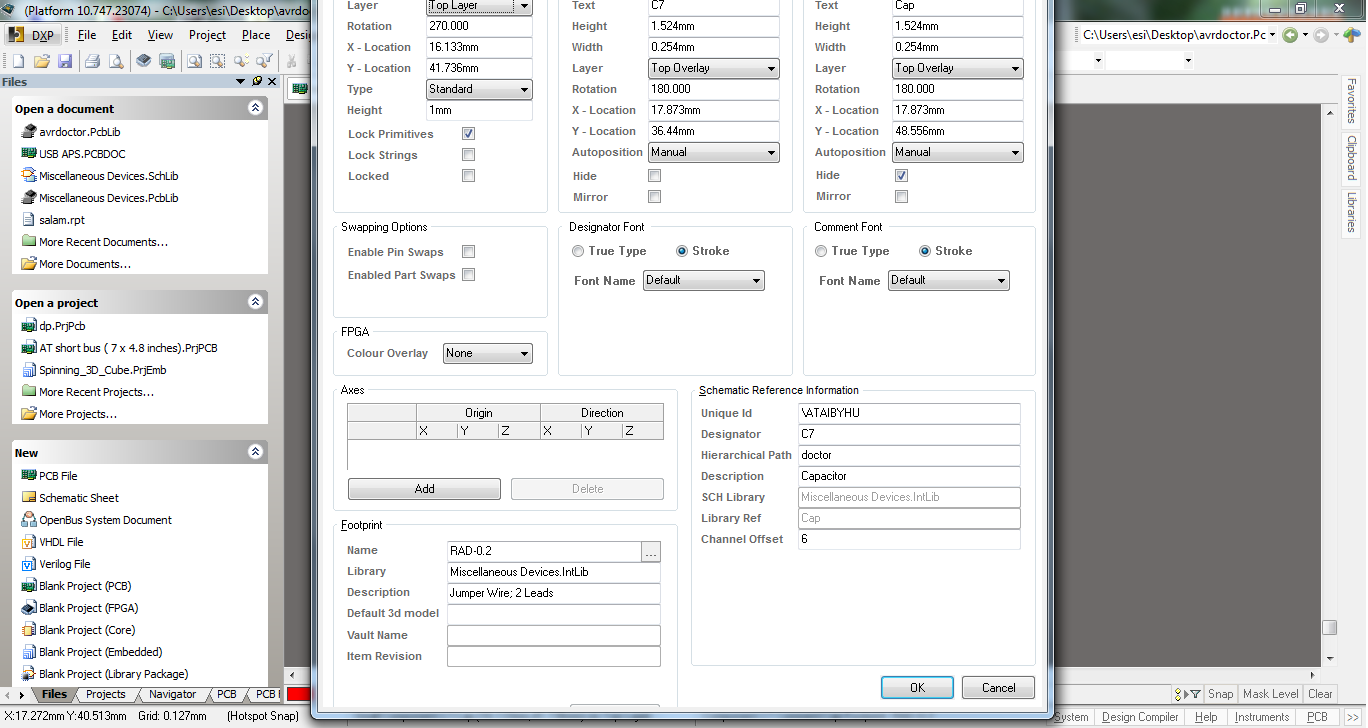The image size is (1368, 728).
Task: Switch to the Projects panel tab
Action: click(106, 694)
